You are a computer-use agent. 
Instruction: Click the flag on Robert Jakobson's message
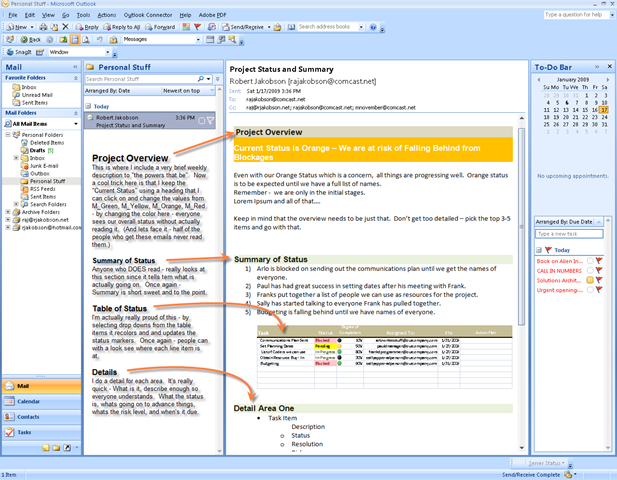pyautogui.click(x=211, y=120)
